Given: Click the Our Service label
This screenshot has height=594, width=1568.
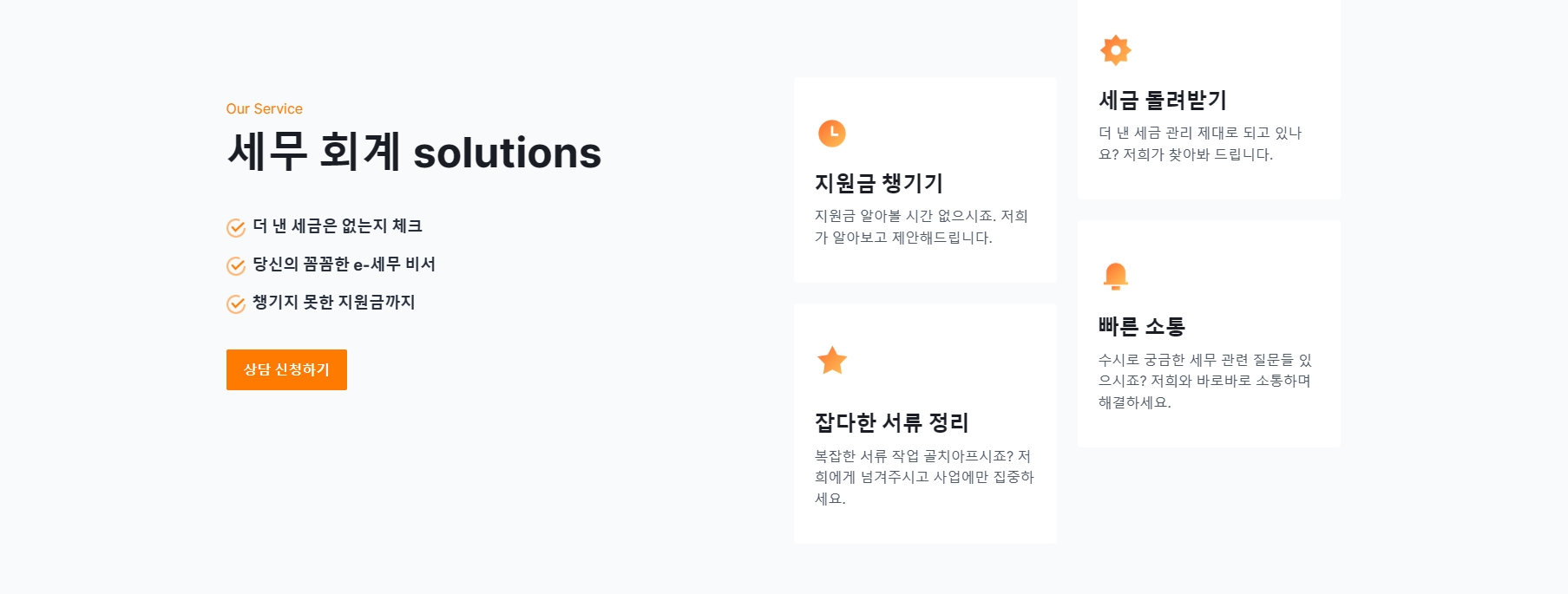Looking at the screenshot, I should [x=264, y=108].
